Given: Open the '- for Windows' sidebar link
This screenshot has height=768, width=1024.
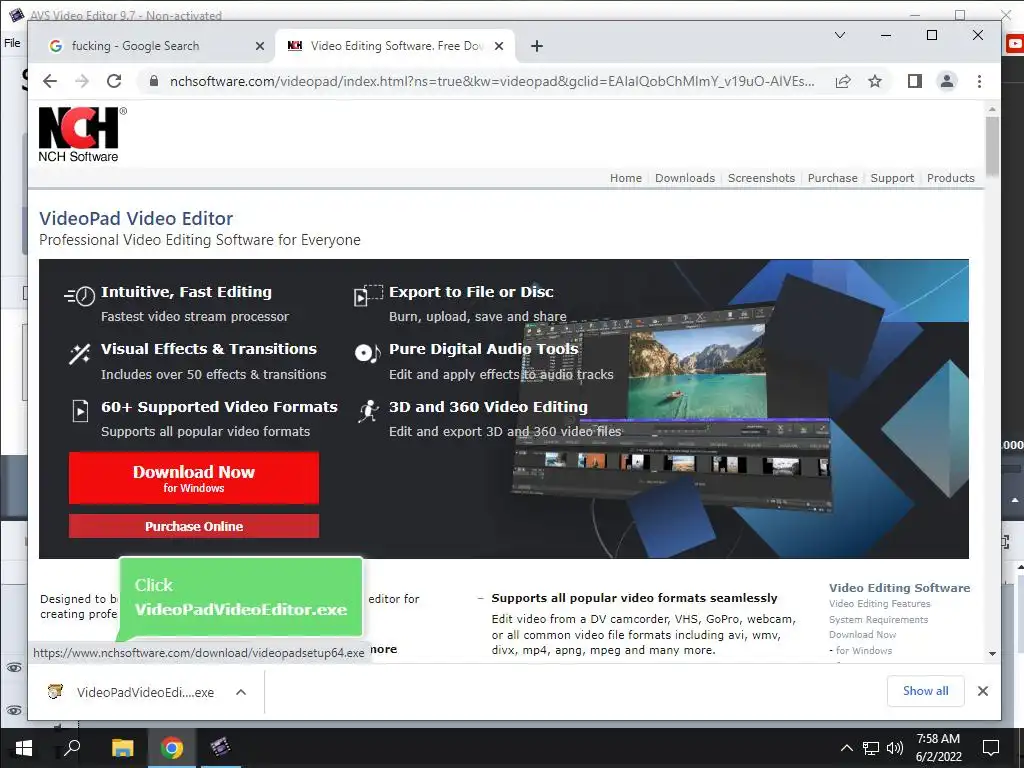Looking at the screenshot, I should click(860, 650).
